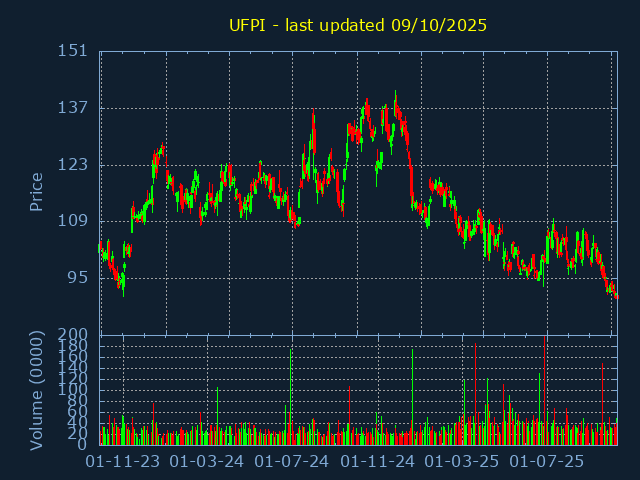Select the 95 price tick label
This screenshot has height=480, width=640.
[x=76, y=278]
